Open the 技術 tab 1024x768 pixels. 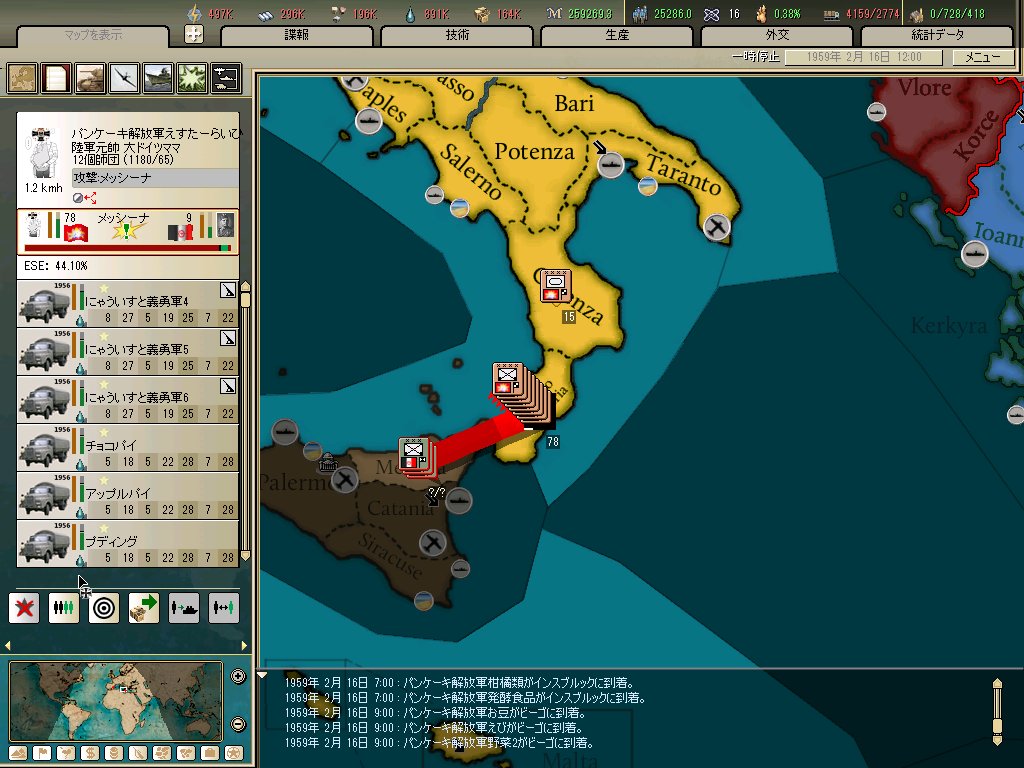pos(457,35)
